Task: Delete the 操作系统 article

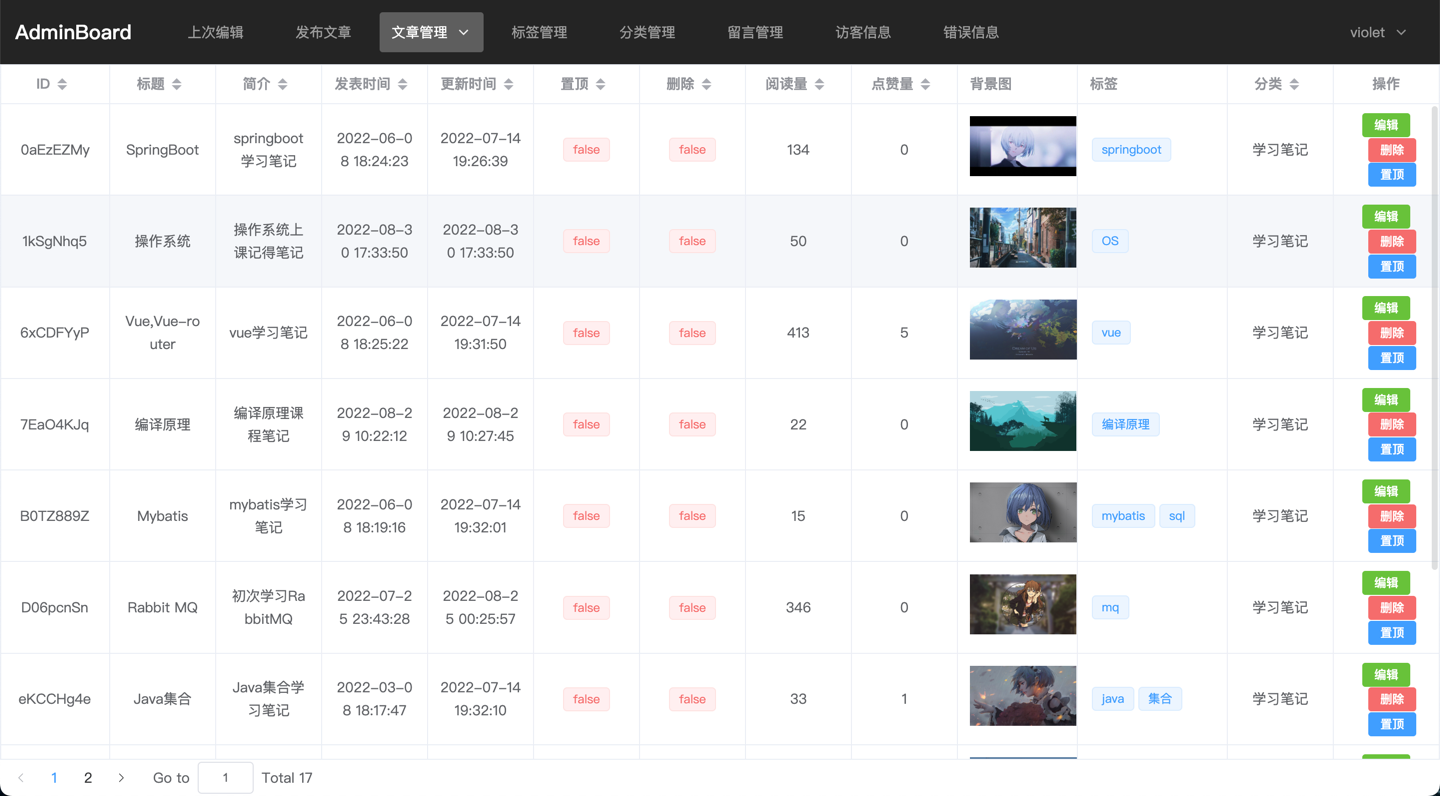Action: tap(1392, 241)
